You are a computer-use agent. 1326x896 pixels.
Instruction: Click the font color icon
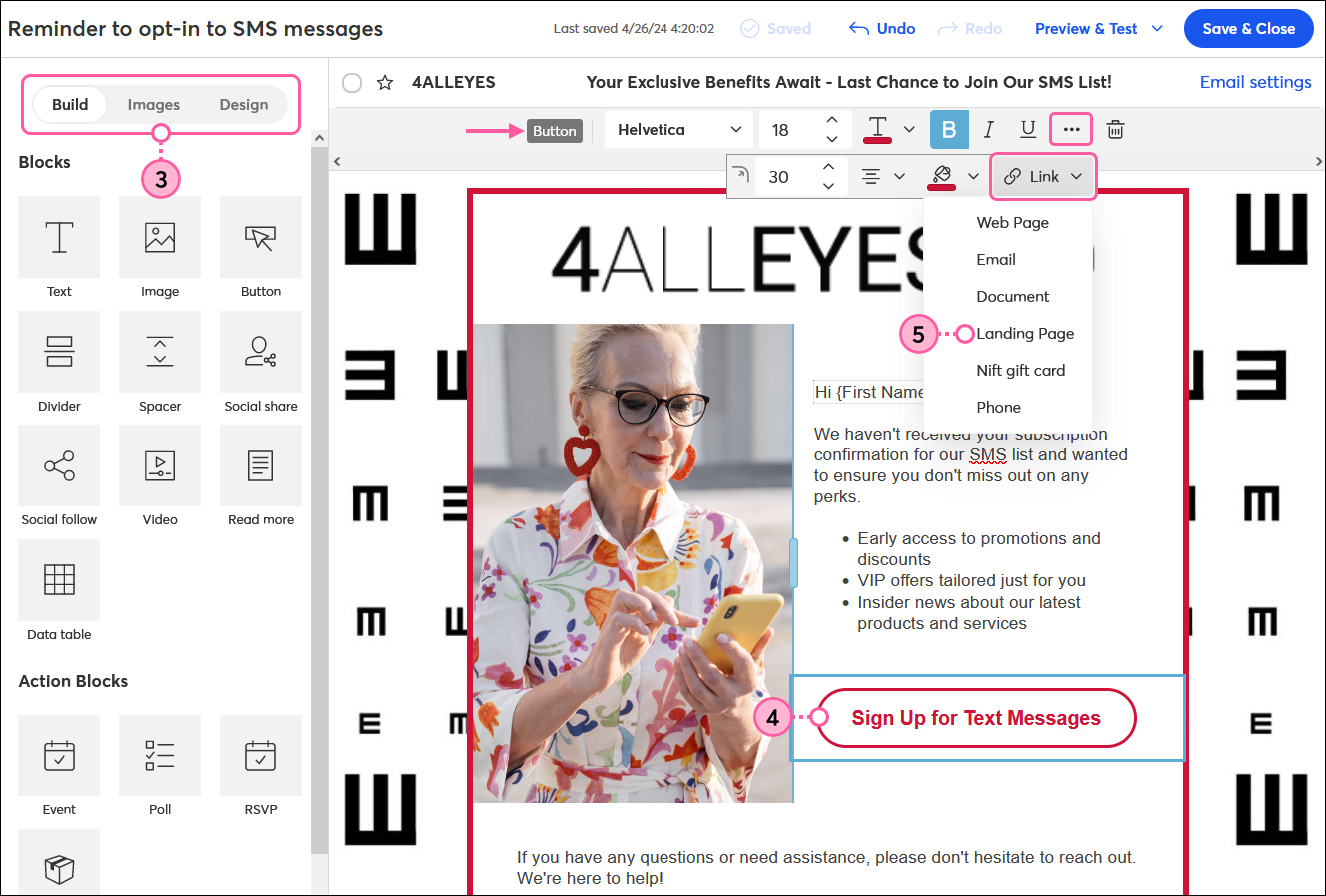877,129
